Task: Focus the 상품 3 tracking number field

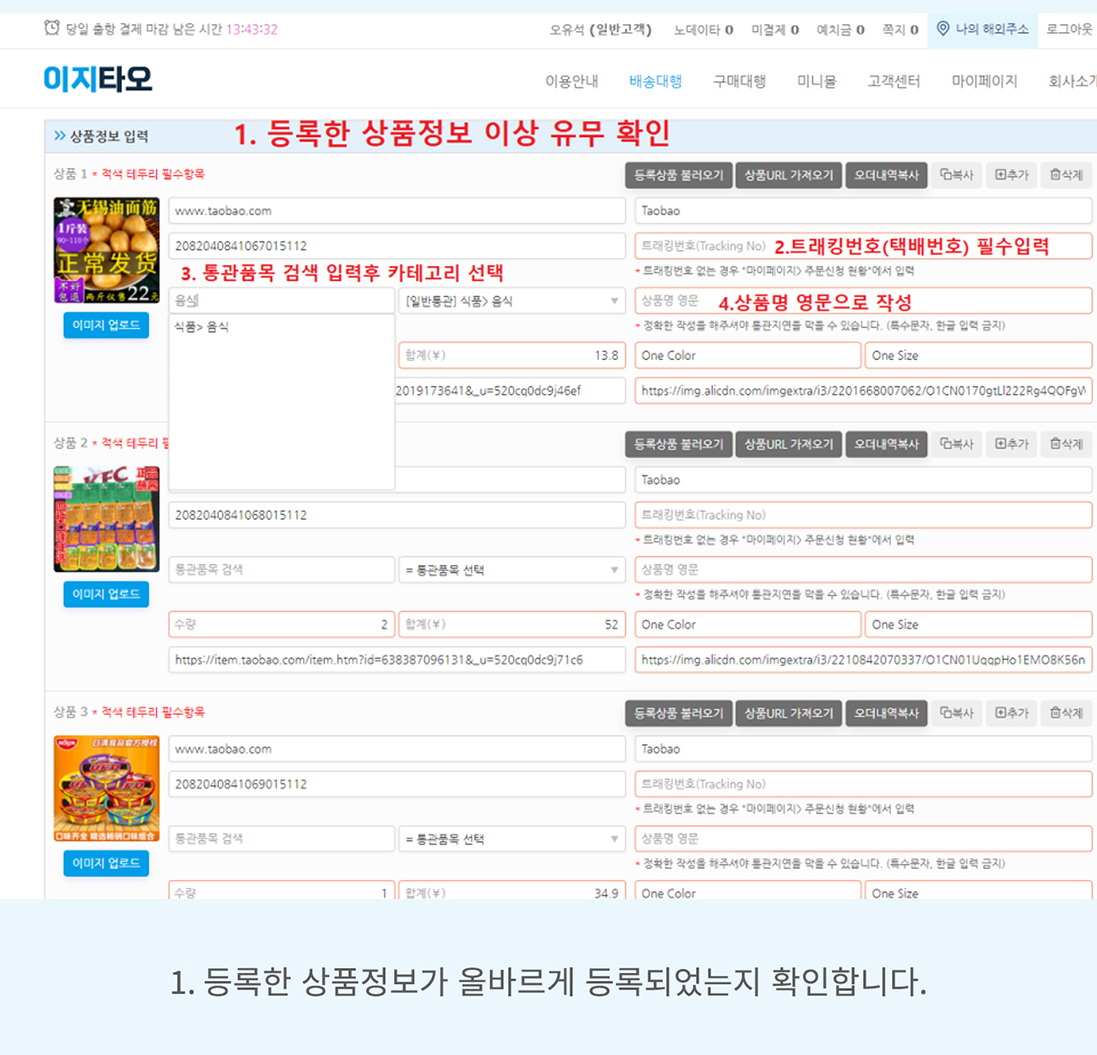Action: tap(863, 784)
